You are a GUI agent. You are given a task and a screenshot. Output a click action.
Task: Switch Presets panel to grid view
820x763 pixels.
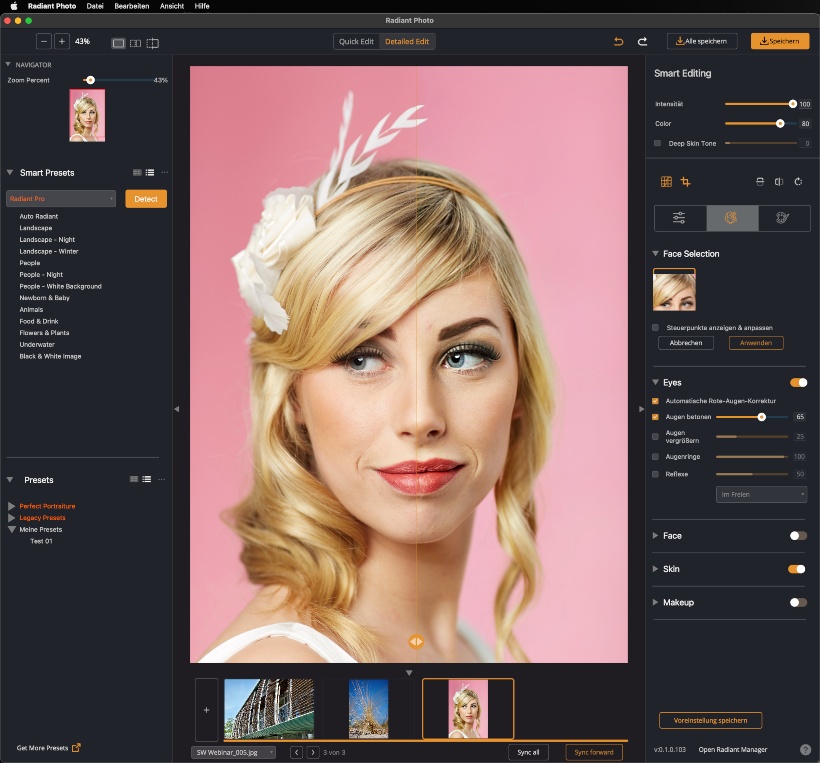click(134, 479)
